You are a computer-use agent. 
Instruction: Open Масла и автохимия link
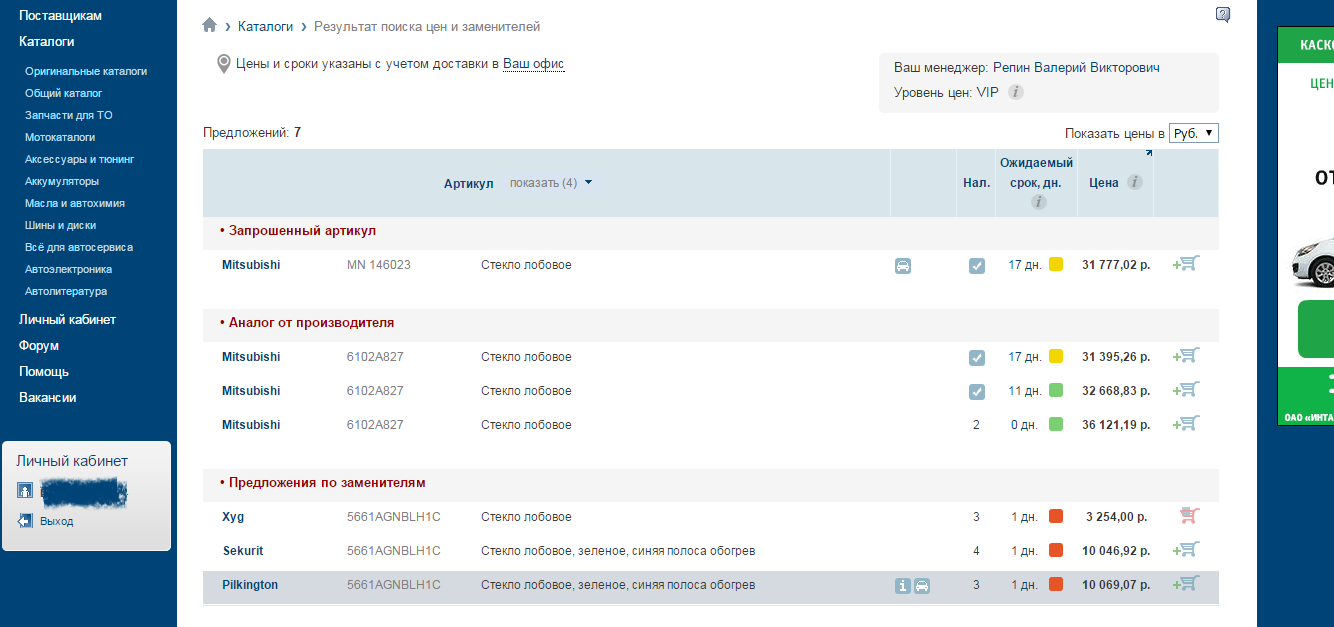pos(75,203)
